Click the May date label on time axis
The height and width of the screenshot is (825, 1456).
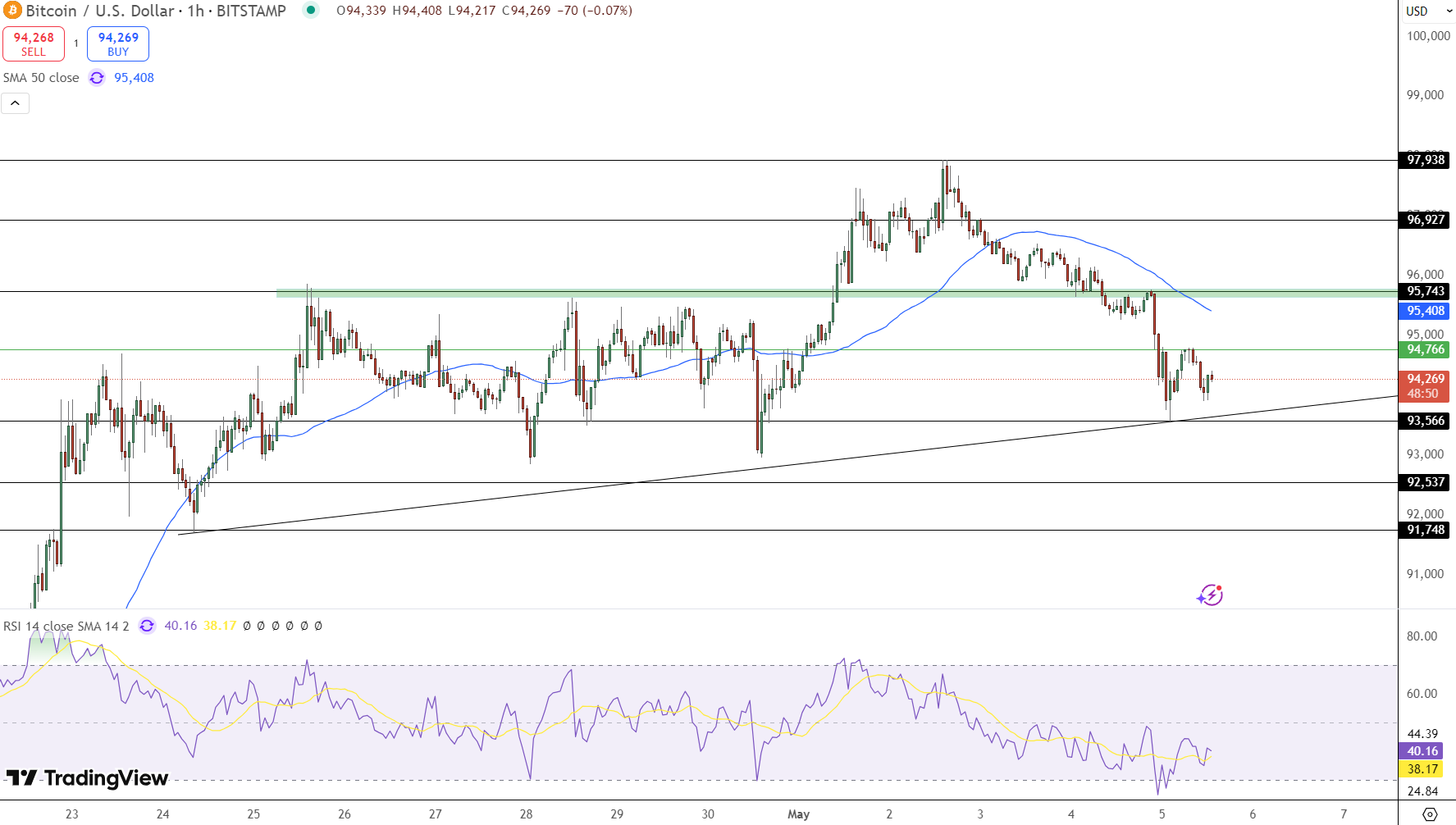click(x=798, y=814)
